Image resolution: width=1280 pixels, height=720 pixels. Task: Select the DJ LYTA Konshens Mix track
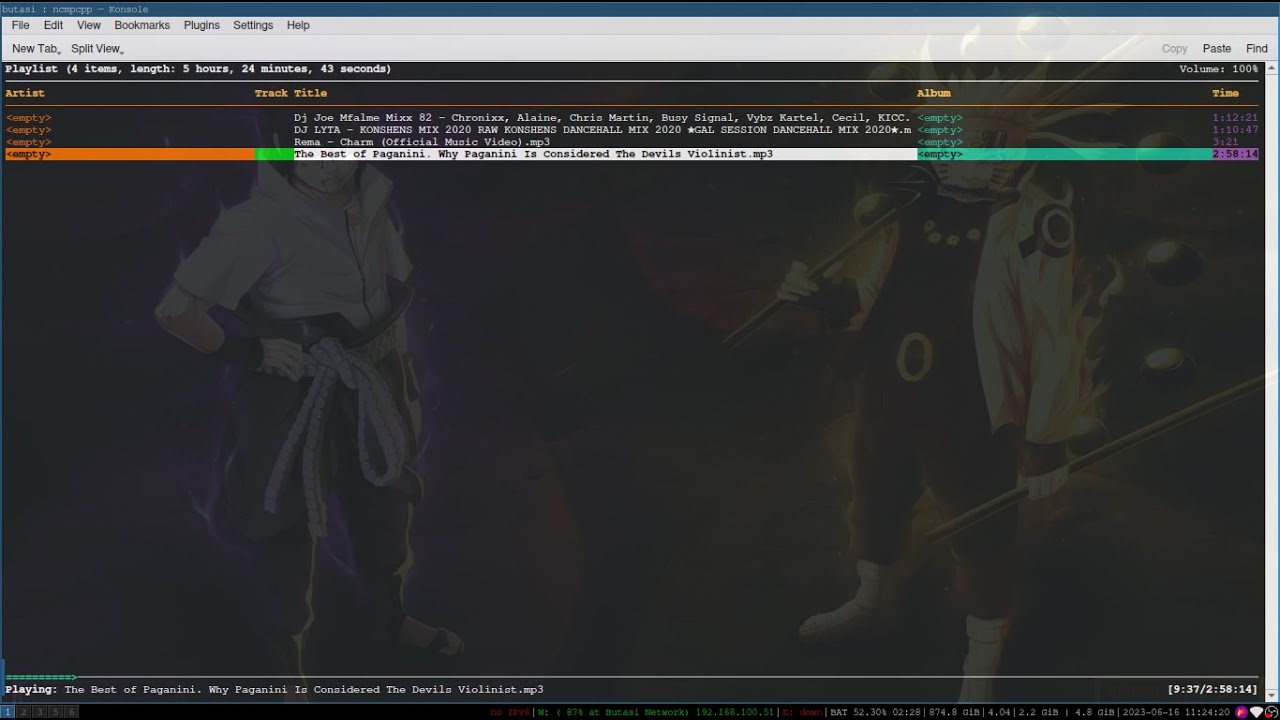pos(632,130)
